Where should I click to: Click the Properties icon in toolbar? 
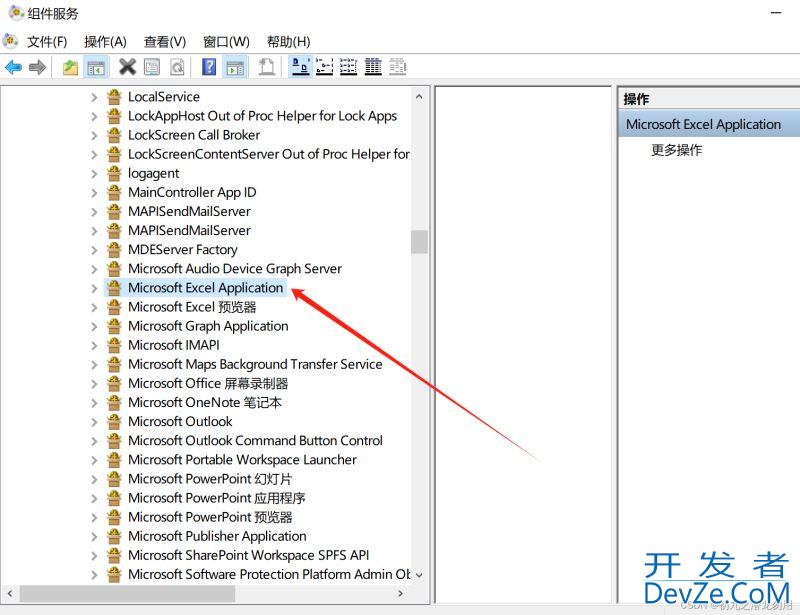pyautogui.click(x=152, y=67)
